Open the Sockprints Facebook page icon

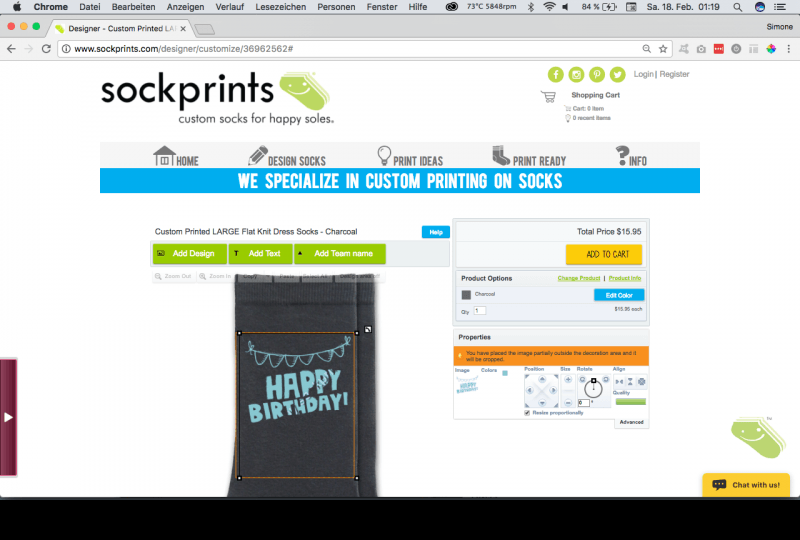point(556,75)
